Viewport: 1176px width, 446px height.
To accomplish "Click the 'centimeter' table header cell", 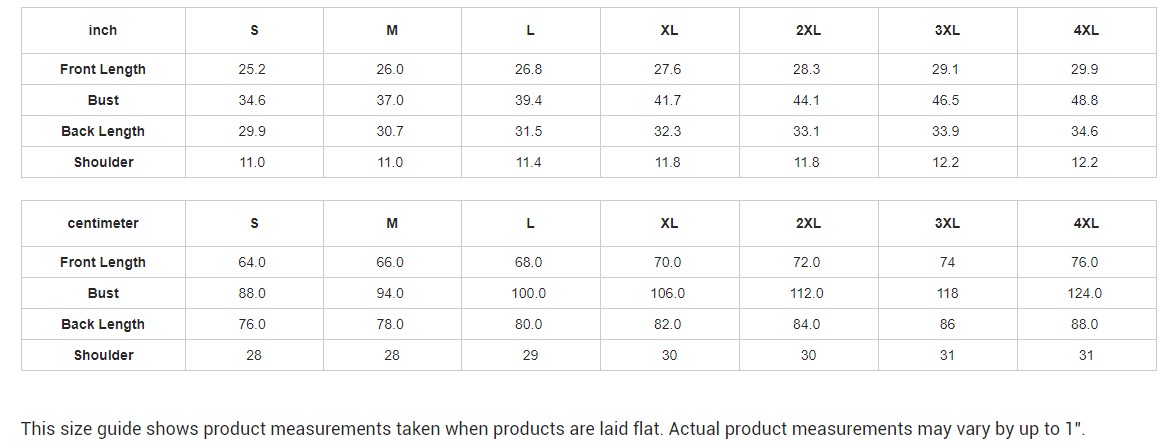I will point(103,223).
